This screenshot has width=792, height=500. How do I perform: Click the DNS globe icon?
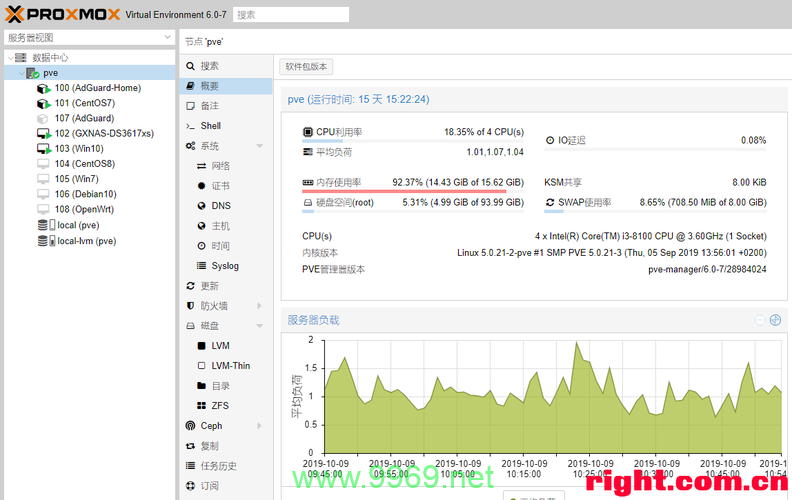point(202,206)
